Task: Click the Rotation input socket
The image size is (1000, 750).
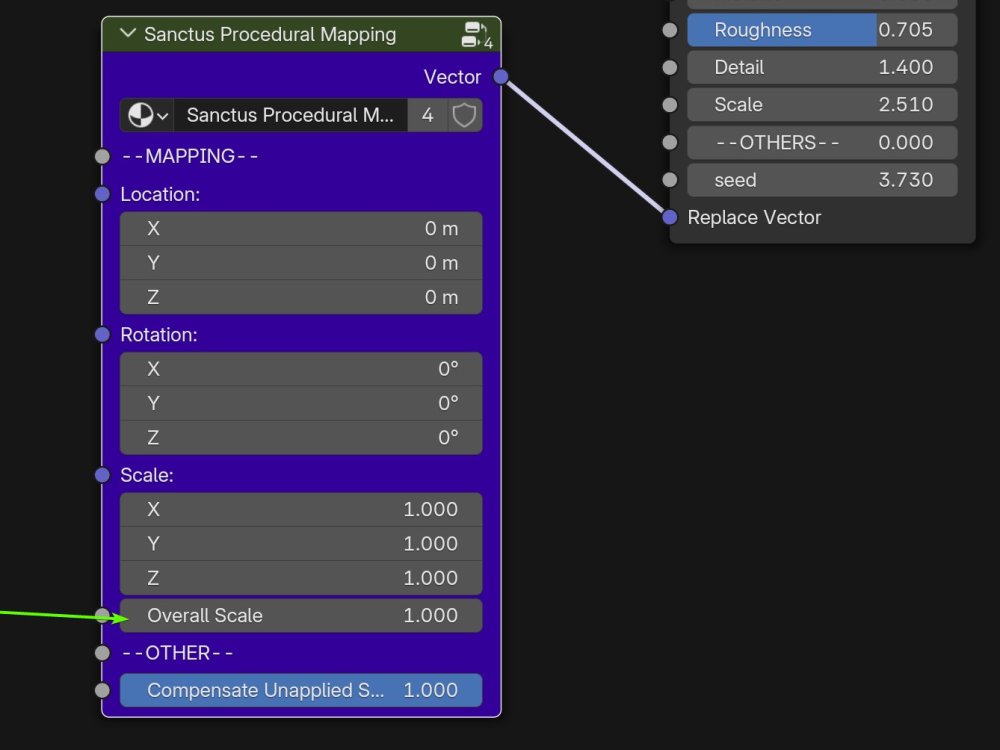Action: coord(101,334)
